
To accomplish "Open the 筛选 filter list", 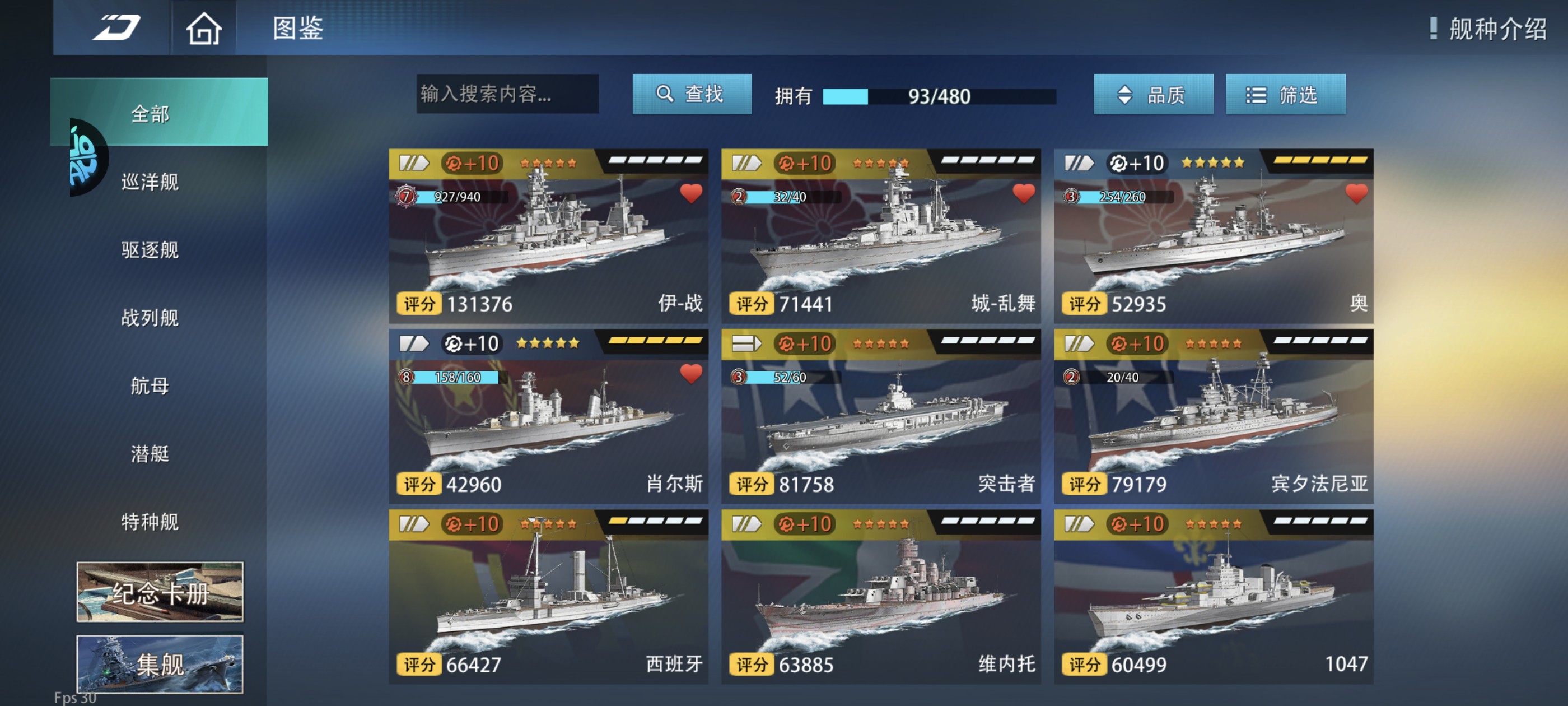I will [1285, 95].
